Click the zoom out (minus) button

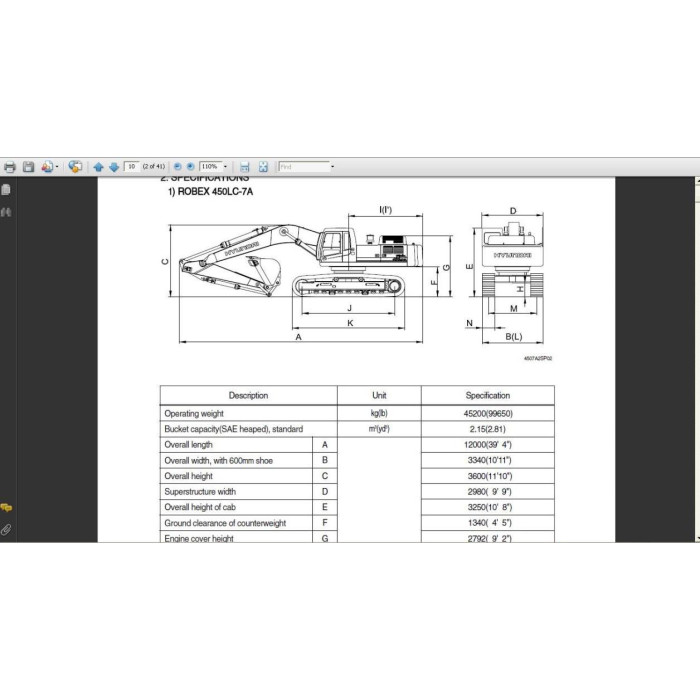point(178,167)
